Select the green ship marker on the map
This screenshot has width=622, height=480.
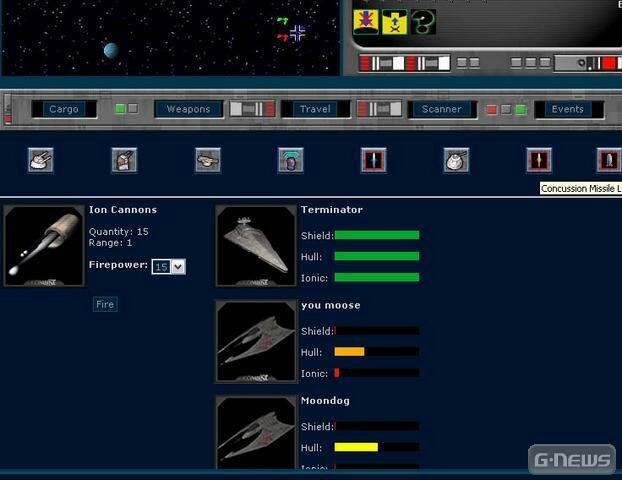(282, 20)
